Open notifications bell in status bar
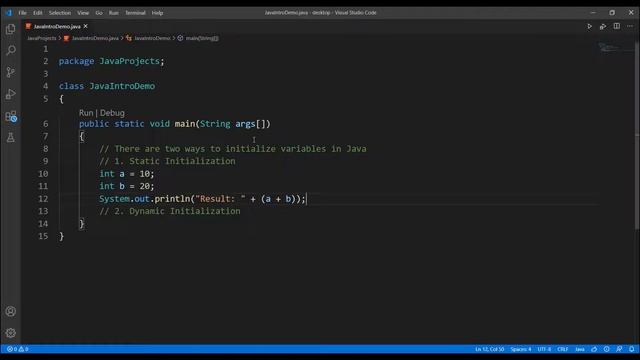This screenshot has height=360, width=640. pos(631,349)
